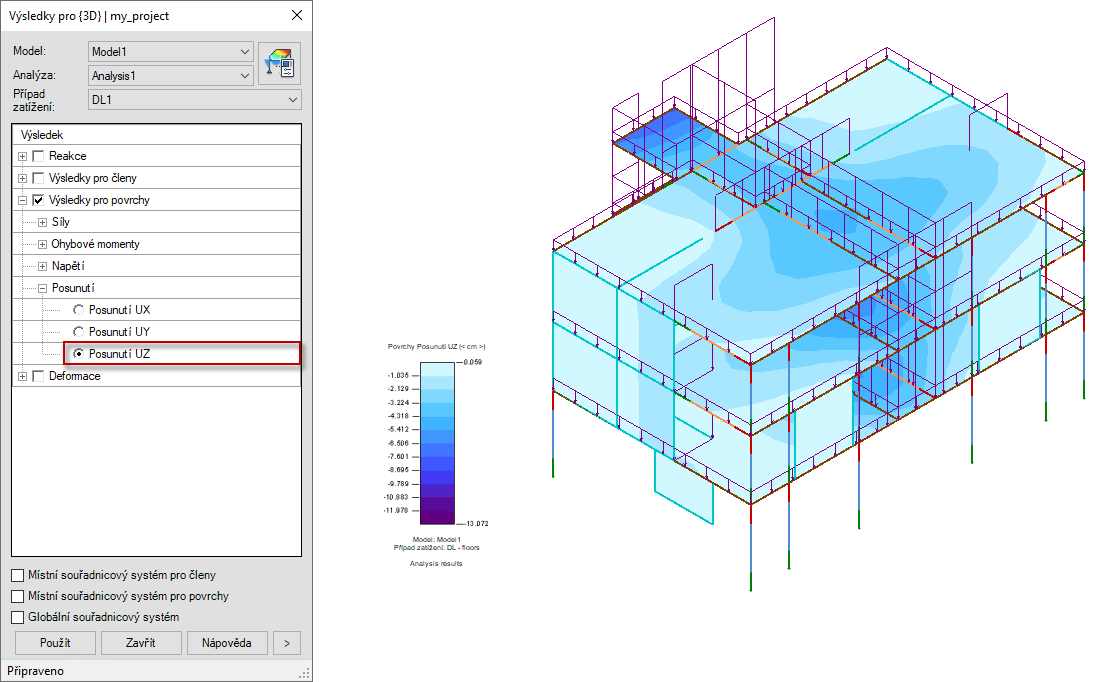Click the Analysis results caption under legend
The width and height of the screenshot is (1100, 682).
pyautogui.click(x=436, y=563)
